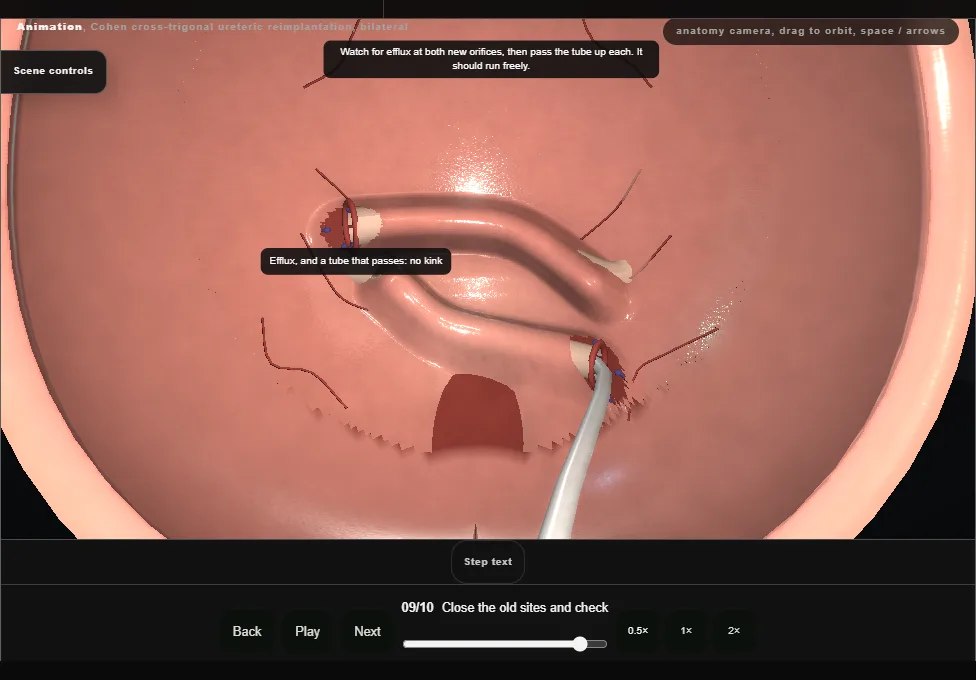
Task: Click the 'Efflux, and a tube that passes' label
Action: (x=356, y=261)
